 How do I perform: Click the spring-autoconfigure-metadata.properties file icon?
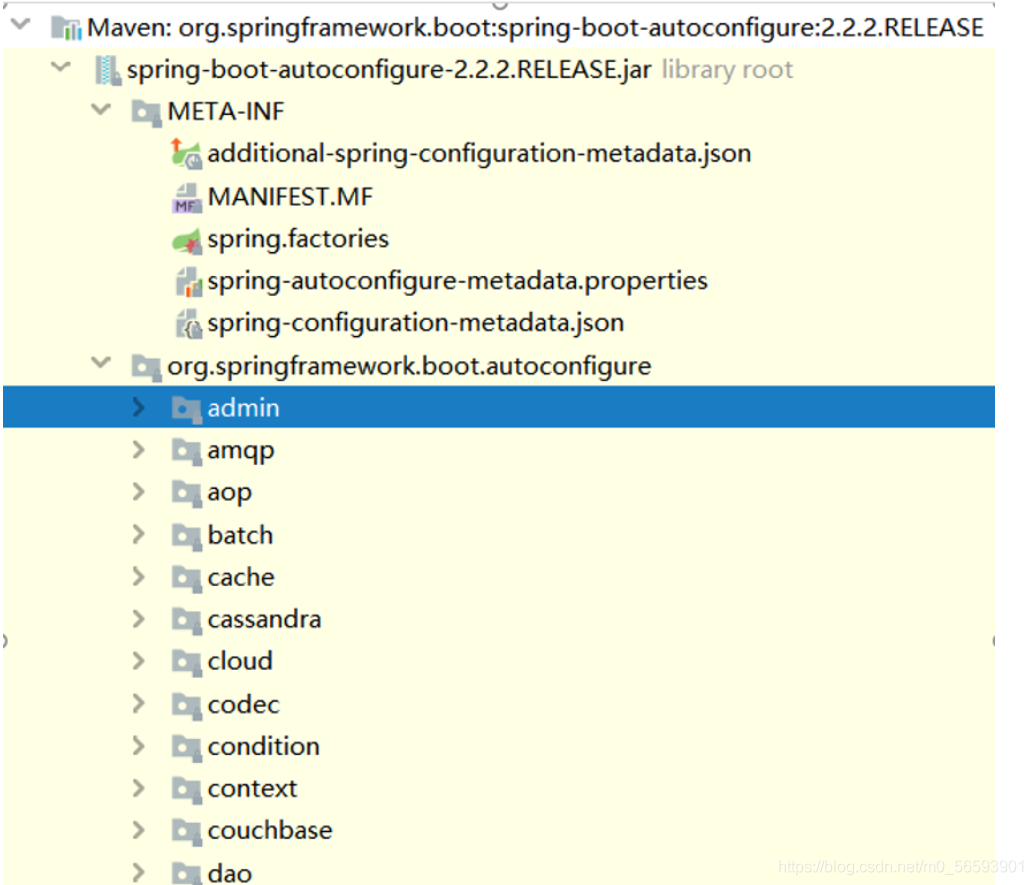(188, 282)
